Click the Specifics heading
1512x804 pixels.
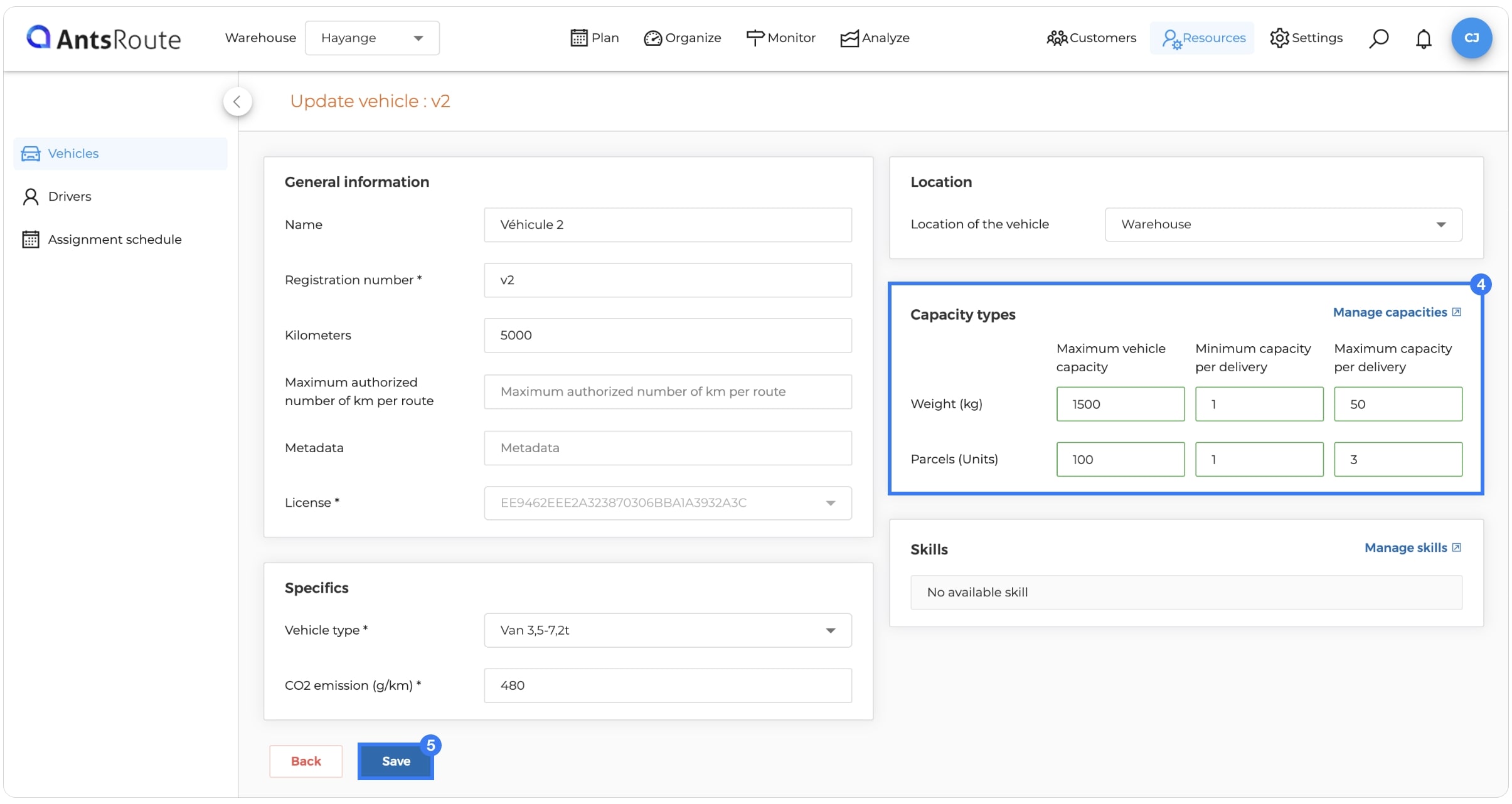316,588
